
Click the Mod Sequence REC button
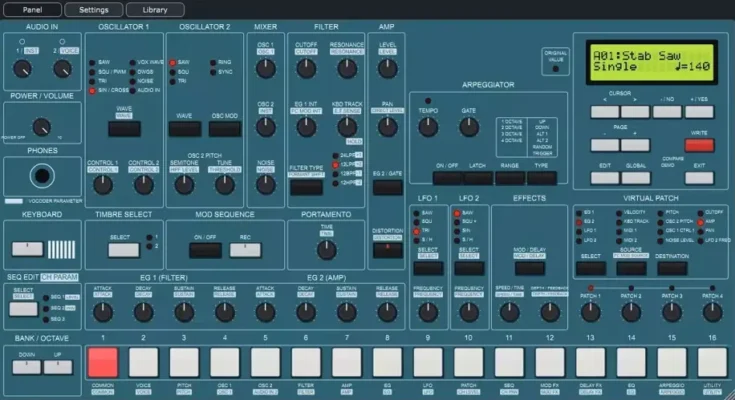245,250
